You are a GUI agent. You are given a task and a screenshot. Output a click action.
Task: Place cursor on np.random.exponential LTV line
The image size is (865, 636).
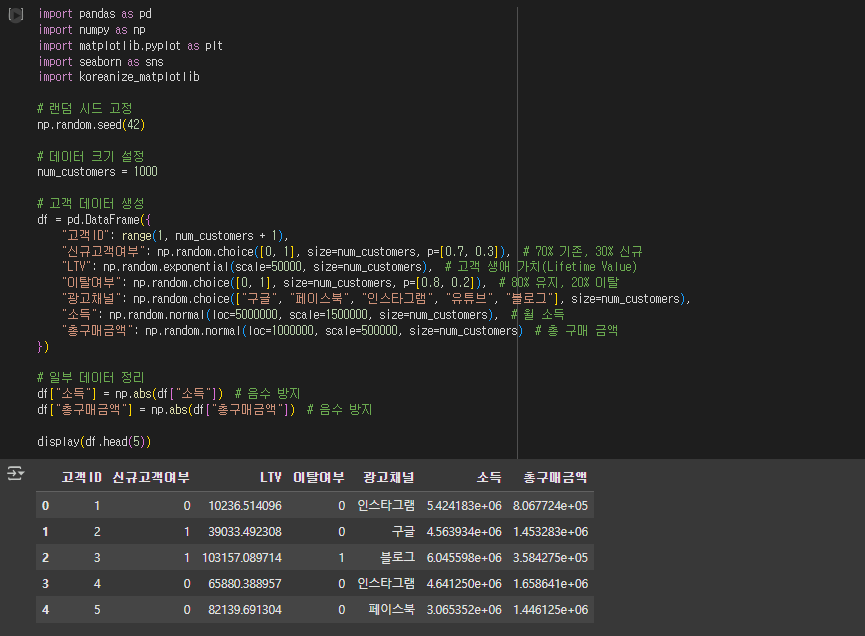350,267
